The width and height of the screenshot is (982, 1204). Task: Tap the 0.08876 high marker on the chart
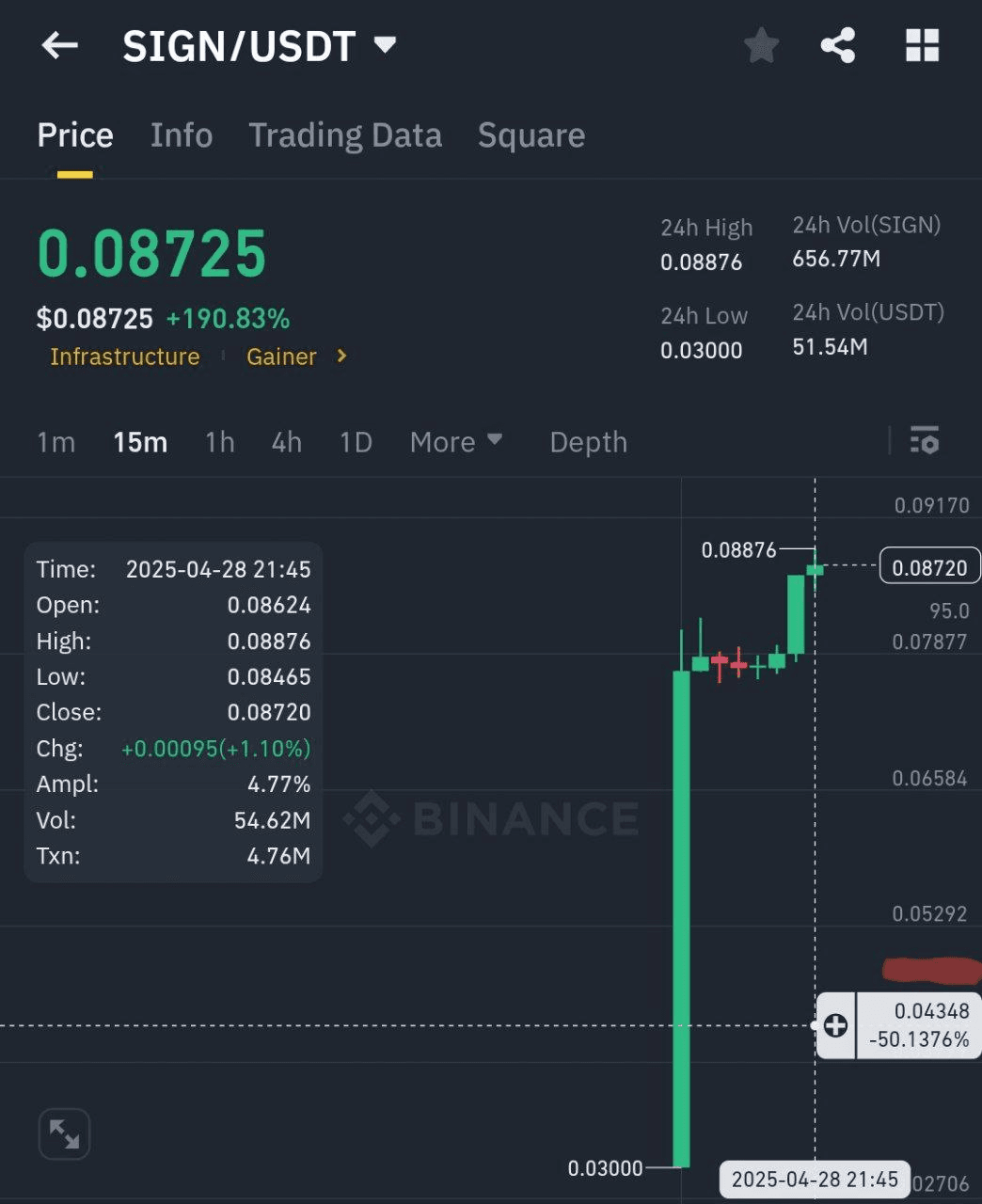pyautogui.click(x=739, y=549)
